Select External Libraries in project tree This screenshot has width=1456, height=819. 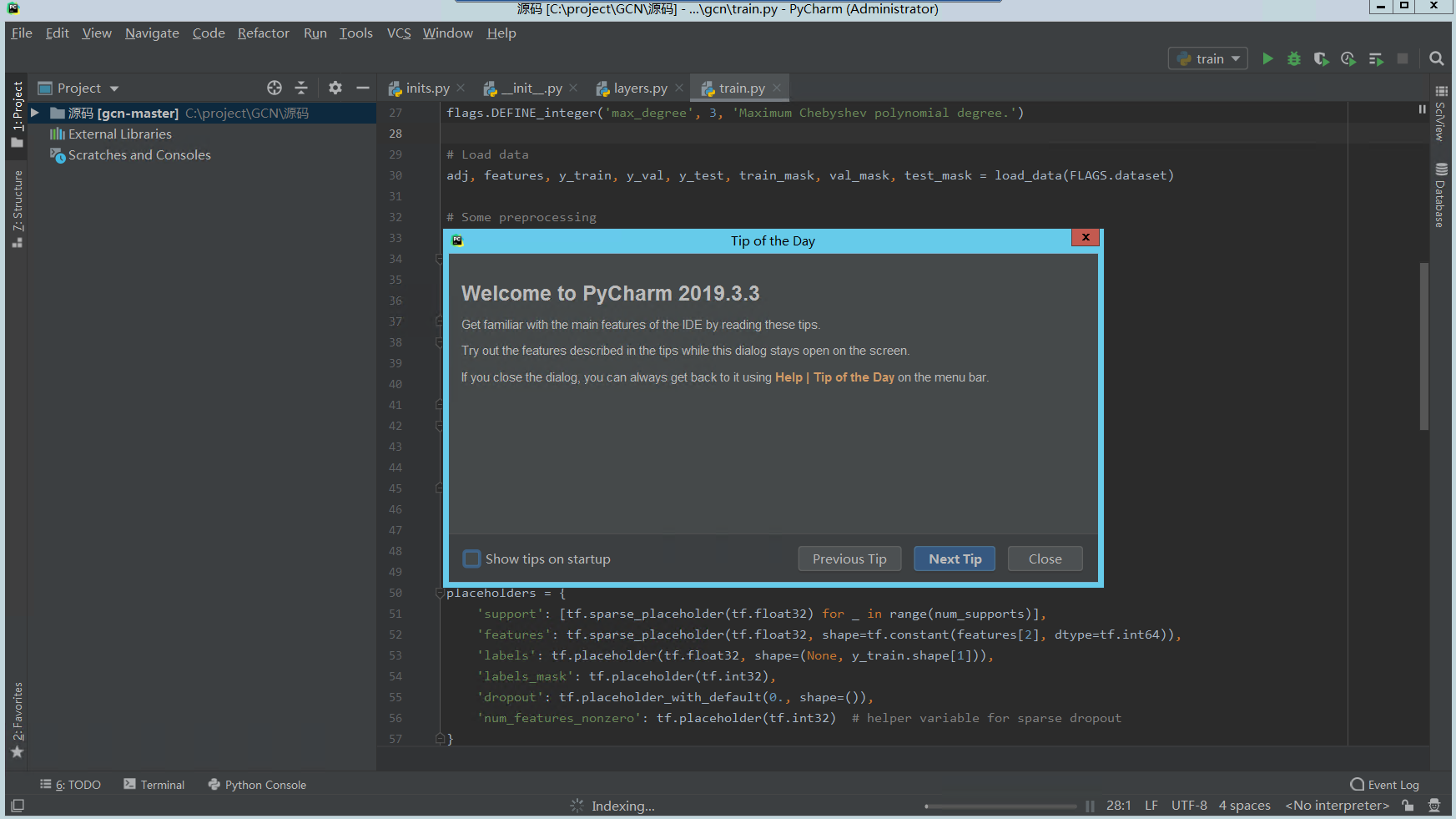tap(120, 134)
